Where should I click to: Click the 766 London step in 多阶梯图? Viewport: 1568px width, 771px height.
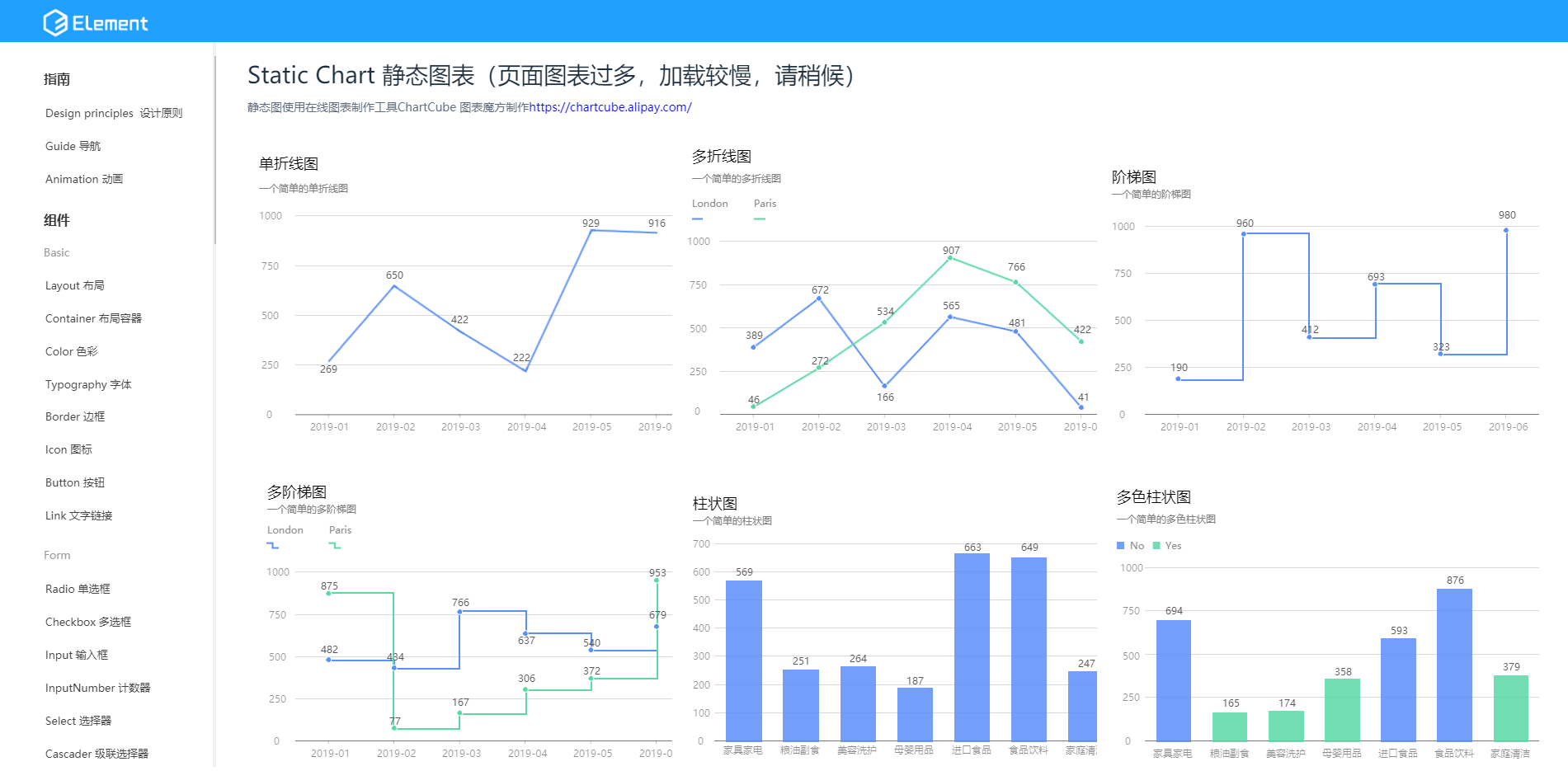(x=459, y=612)
